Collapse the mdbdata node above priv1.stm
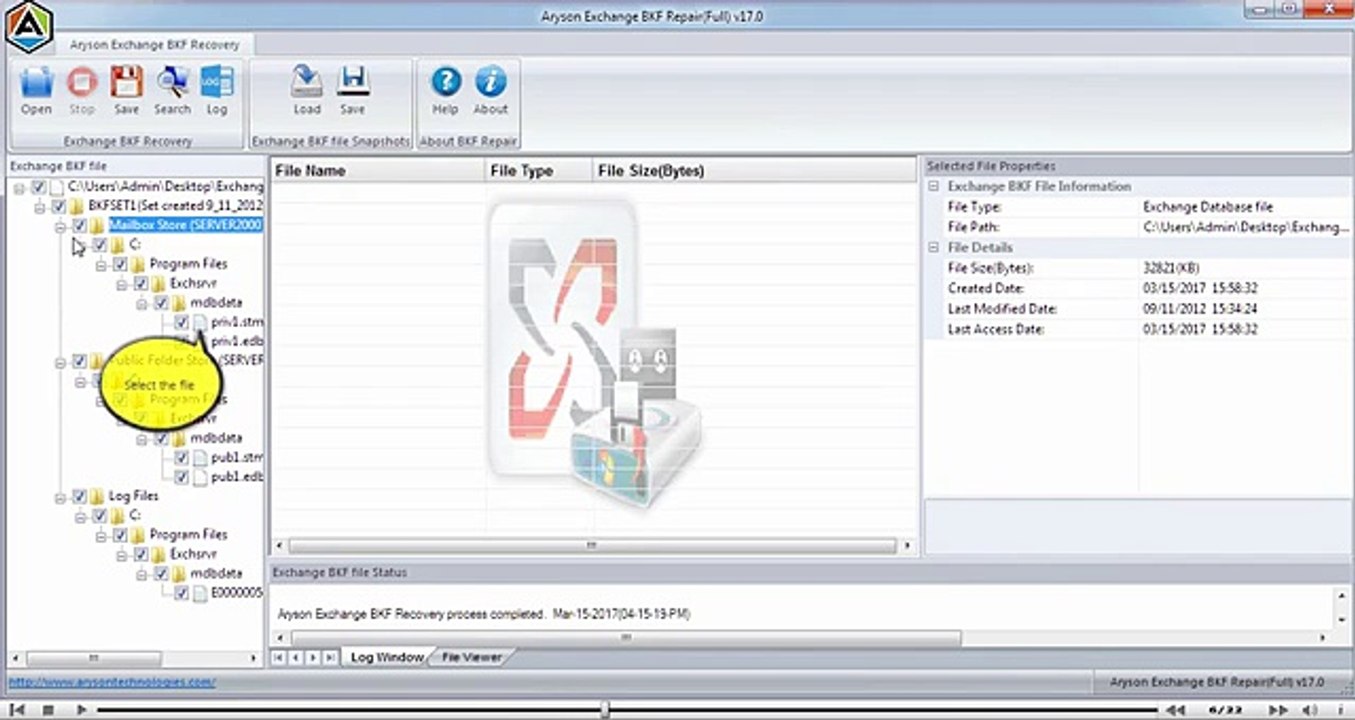This screenshot has width=1355, height=720. point(142,302)
